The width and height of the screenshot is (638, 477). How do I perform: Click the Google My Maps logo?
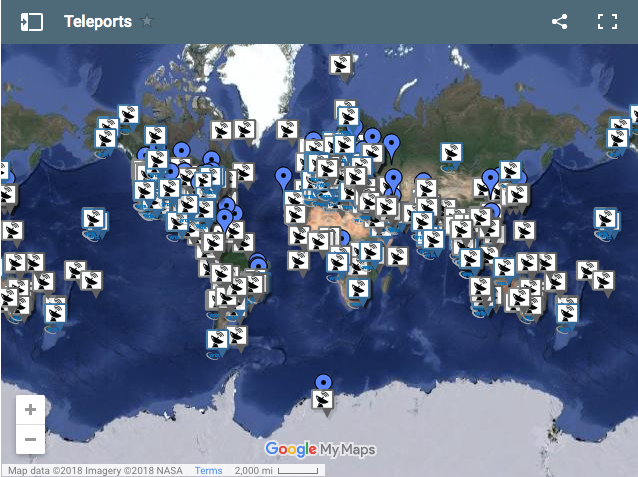click(321, 449)
